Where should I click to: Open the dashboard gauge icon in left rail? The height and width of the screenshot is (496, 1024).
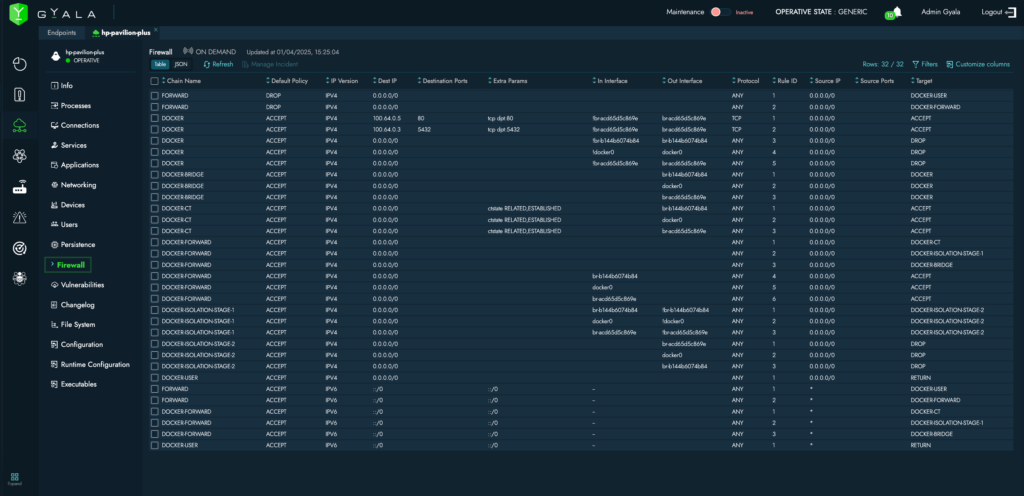(x=19, y=64)
